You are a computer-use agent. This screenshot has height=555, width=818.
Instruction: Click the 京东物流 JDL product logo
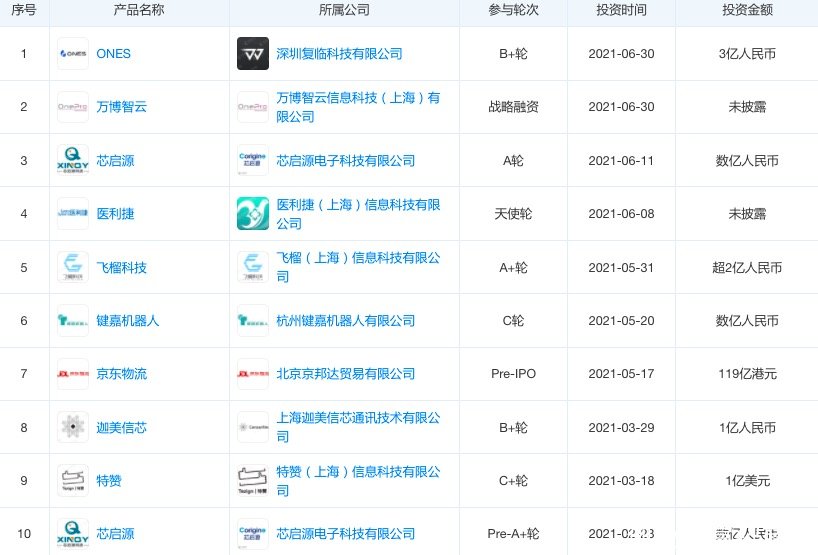pyautogui.click(x=73, y=374)
